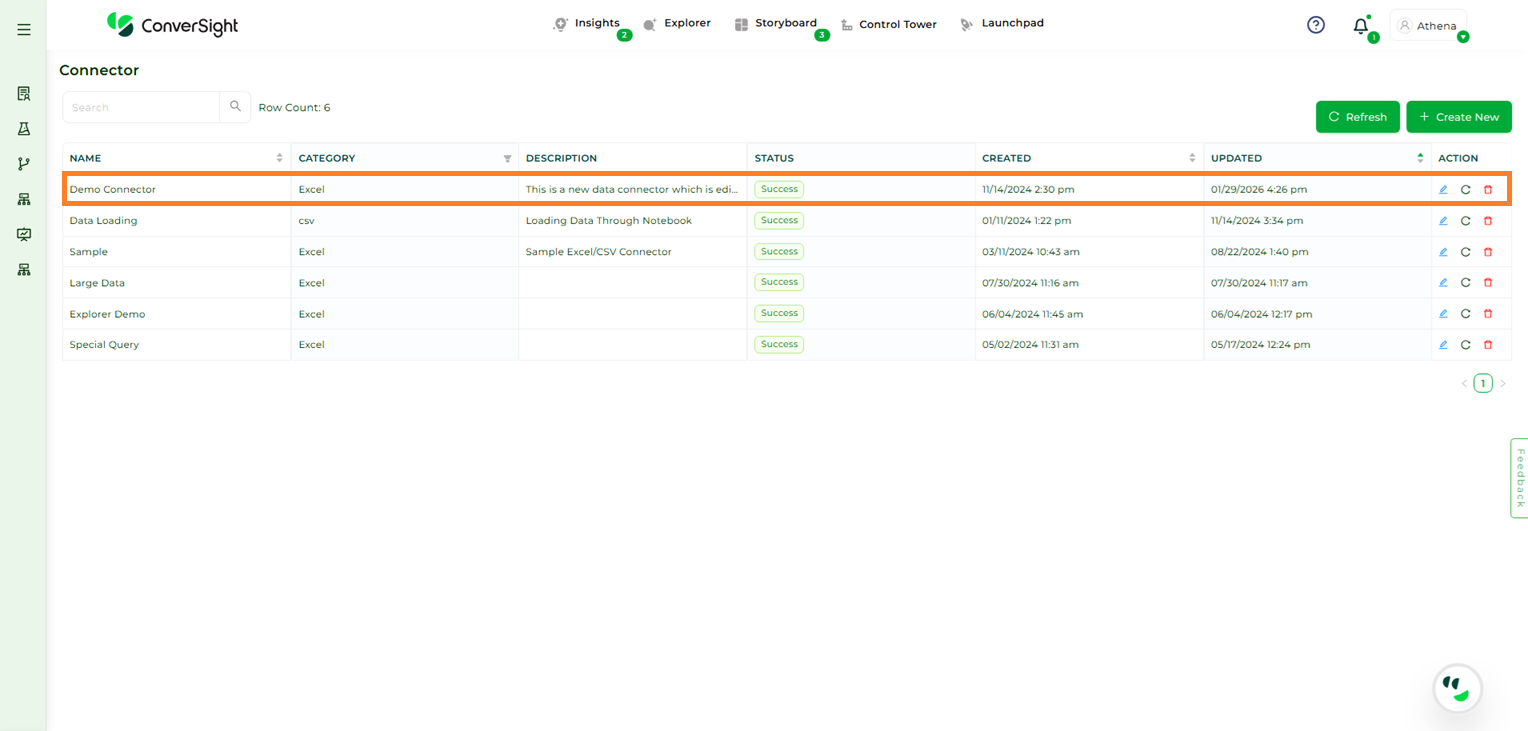
Task: Open the notifications bell
Action: [x=1360, y=26]
